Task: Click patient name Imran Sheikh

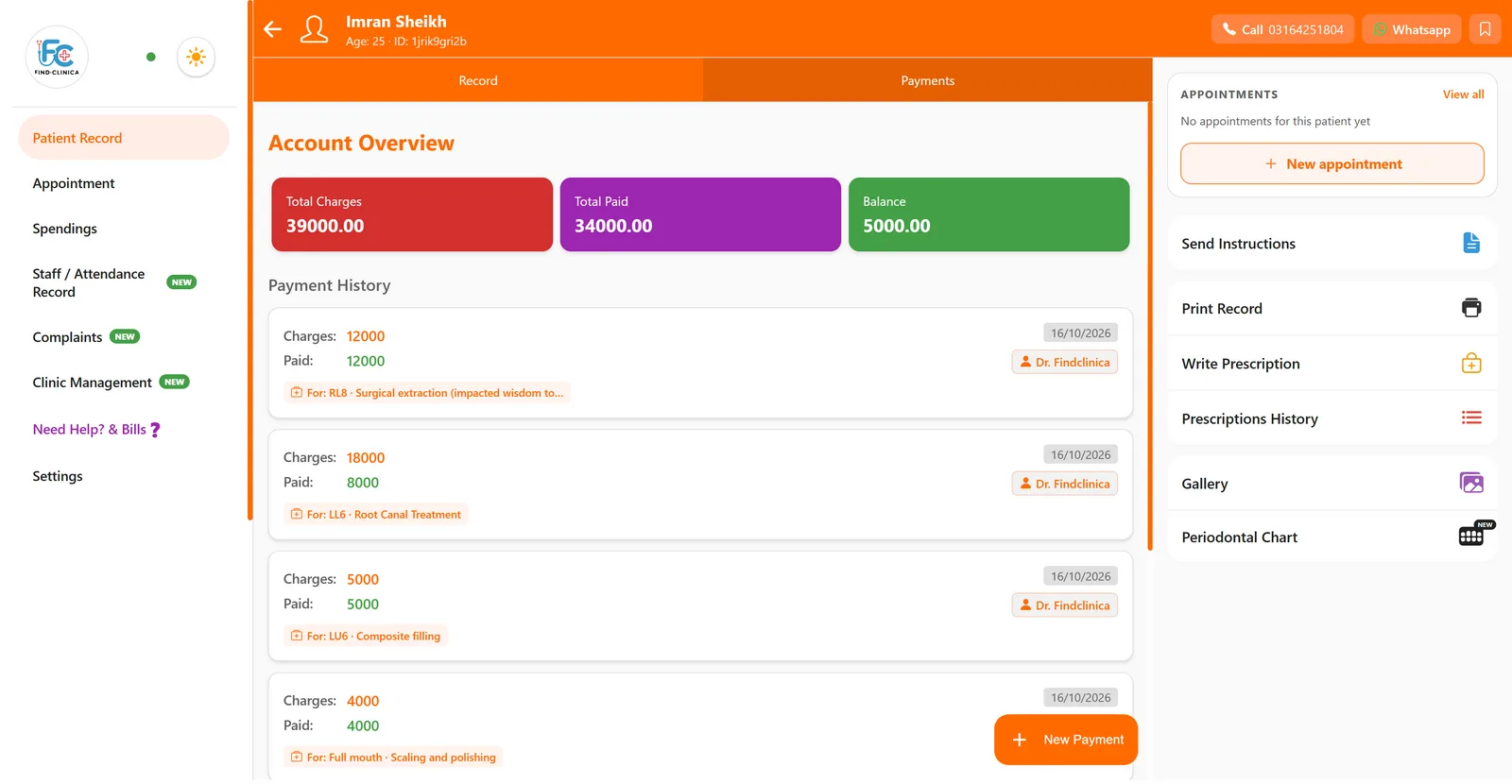Action: tap(396, 21)
